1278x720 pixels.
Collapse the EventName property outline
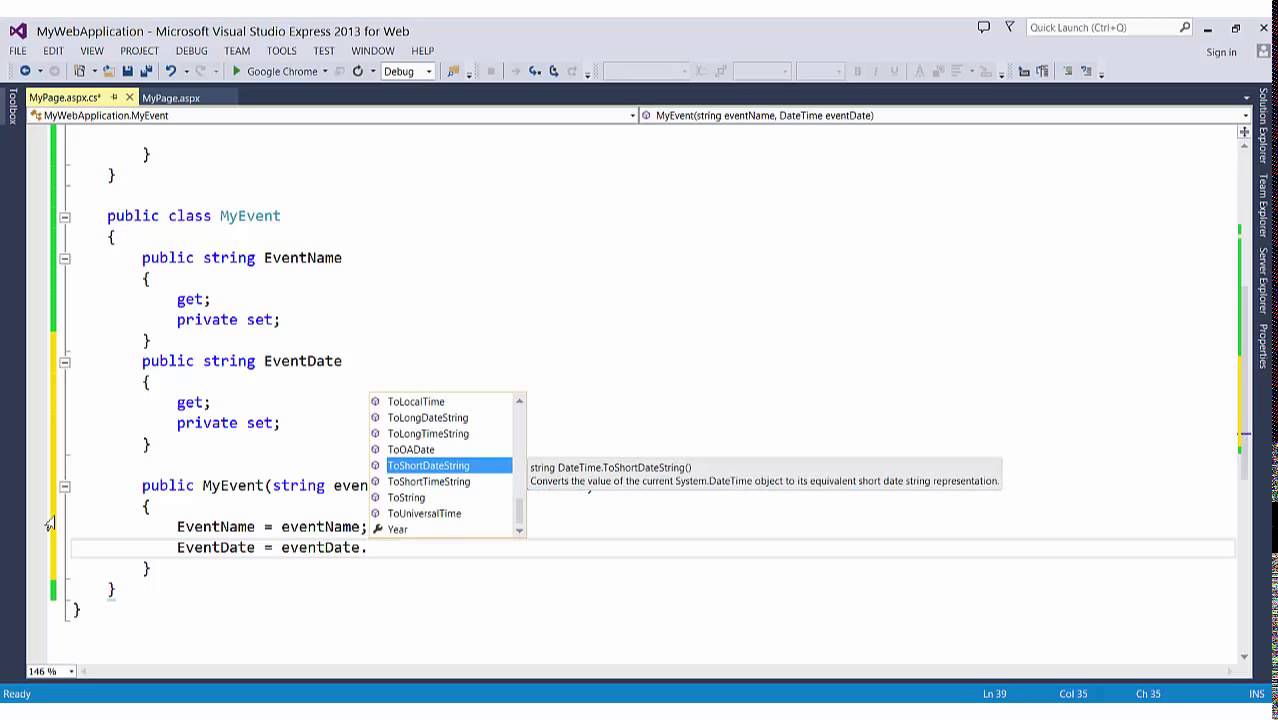coord(65,258)
